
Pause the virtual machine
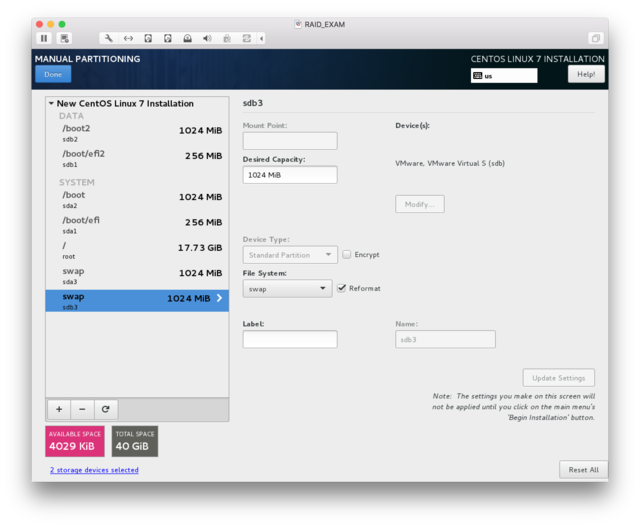pos(44,38)
